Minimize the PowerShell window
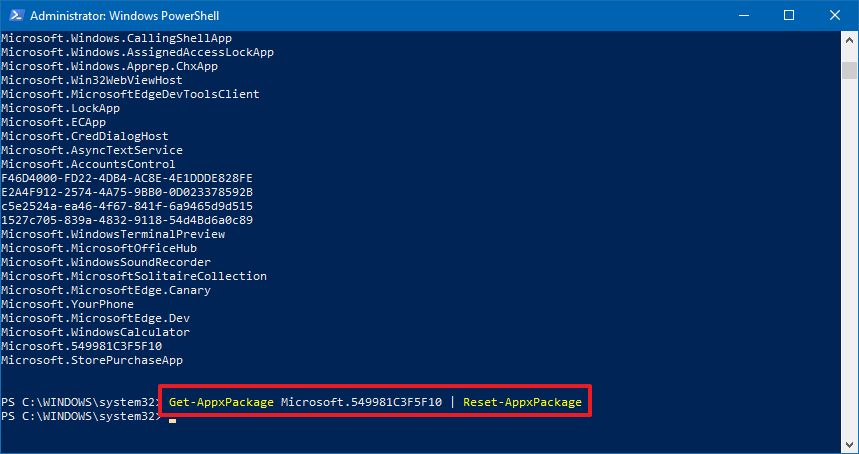Image resolution: width=859 pixels, height=454 pixels. [743, 15]
